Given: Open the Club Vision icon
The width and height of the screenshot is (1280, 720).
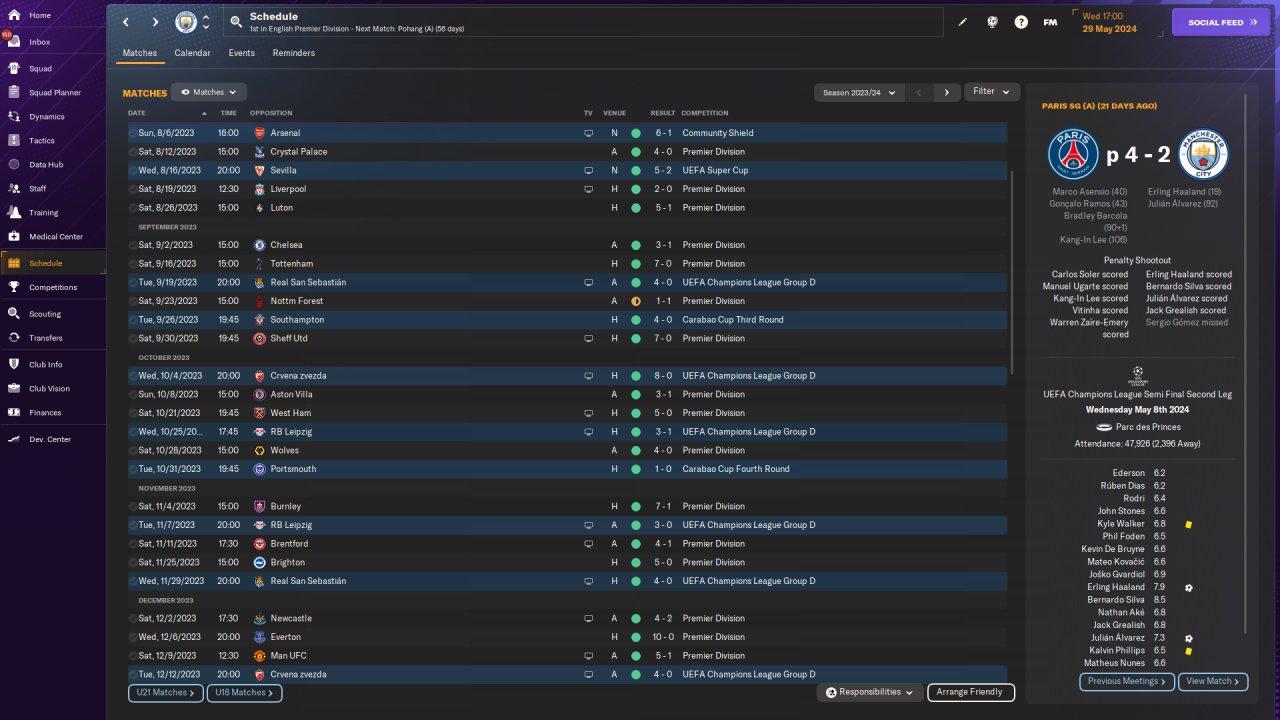Looking at the screenshot, I should 14,389.
